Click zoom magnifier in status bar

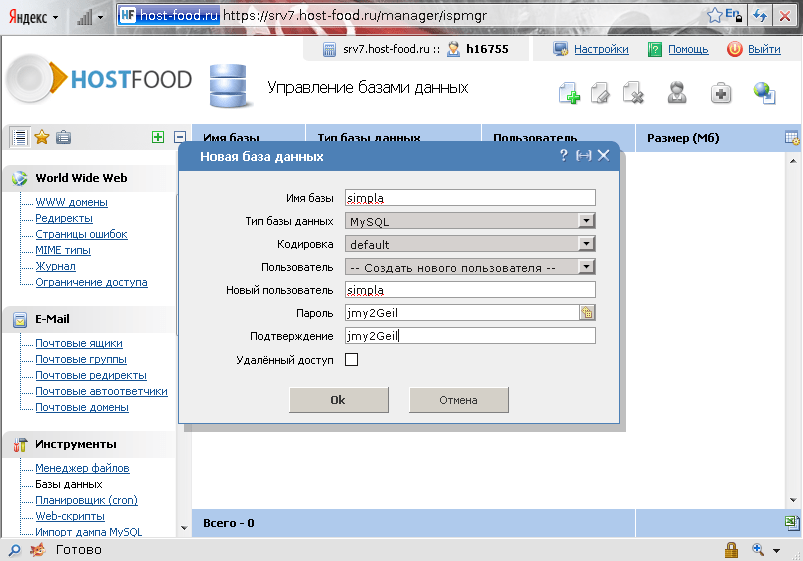[x=758, y=550]
